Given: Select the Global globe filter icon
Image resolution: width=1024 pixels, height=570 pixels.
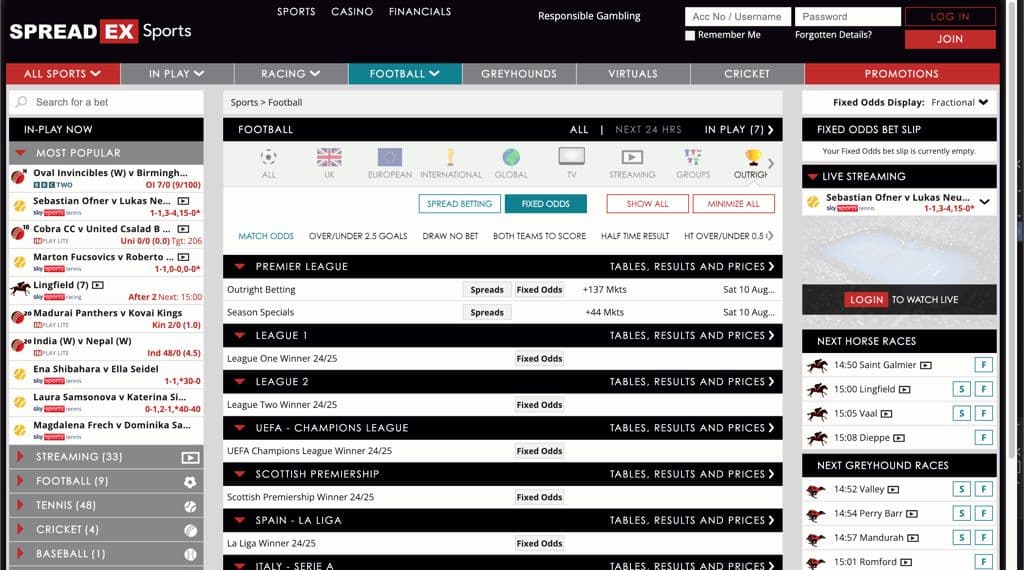Looking at the screenshot, I should click(x=511, y=157).
